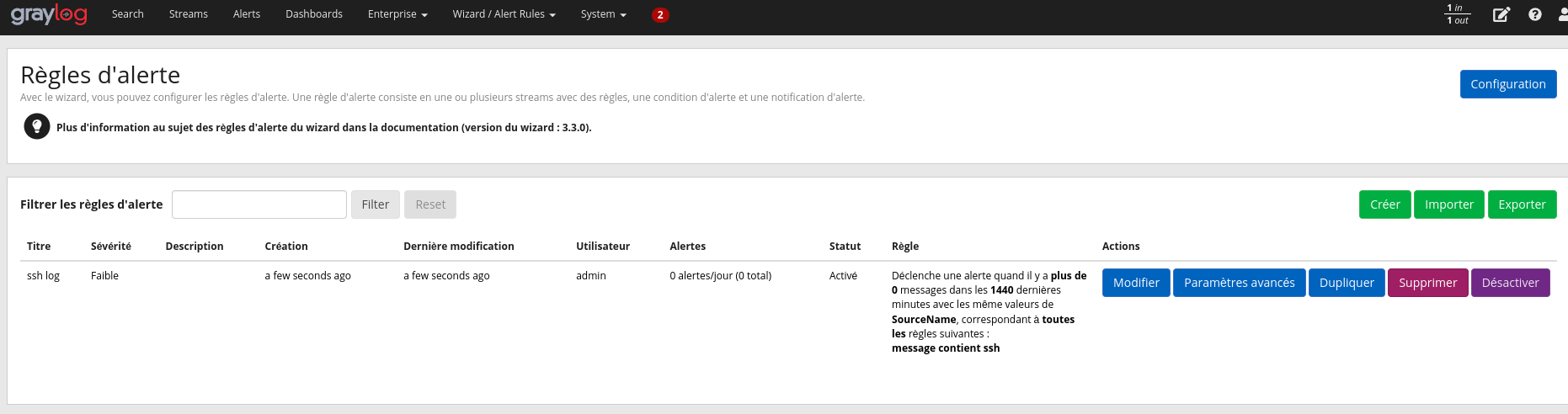This screenshot has height=414, width=1568.
Task: Open the user profile icon
Action: pyautogui.click(x=1562, y=14)
